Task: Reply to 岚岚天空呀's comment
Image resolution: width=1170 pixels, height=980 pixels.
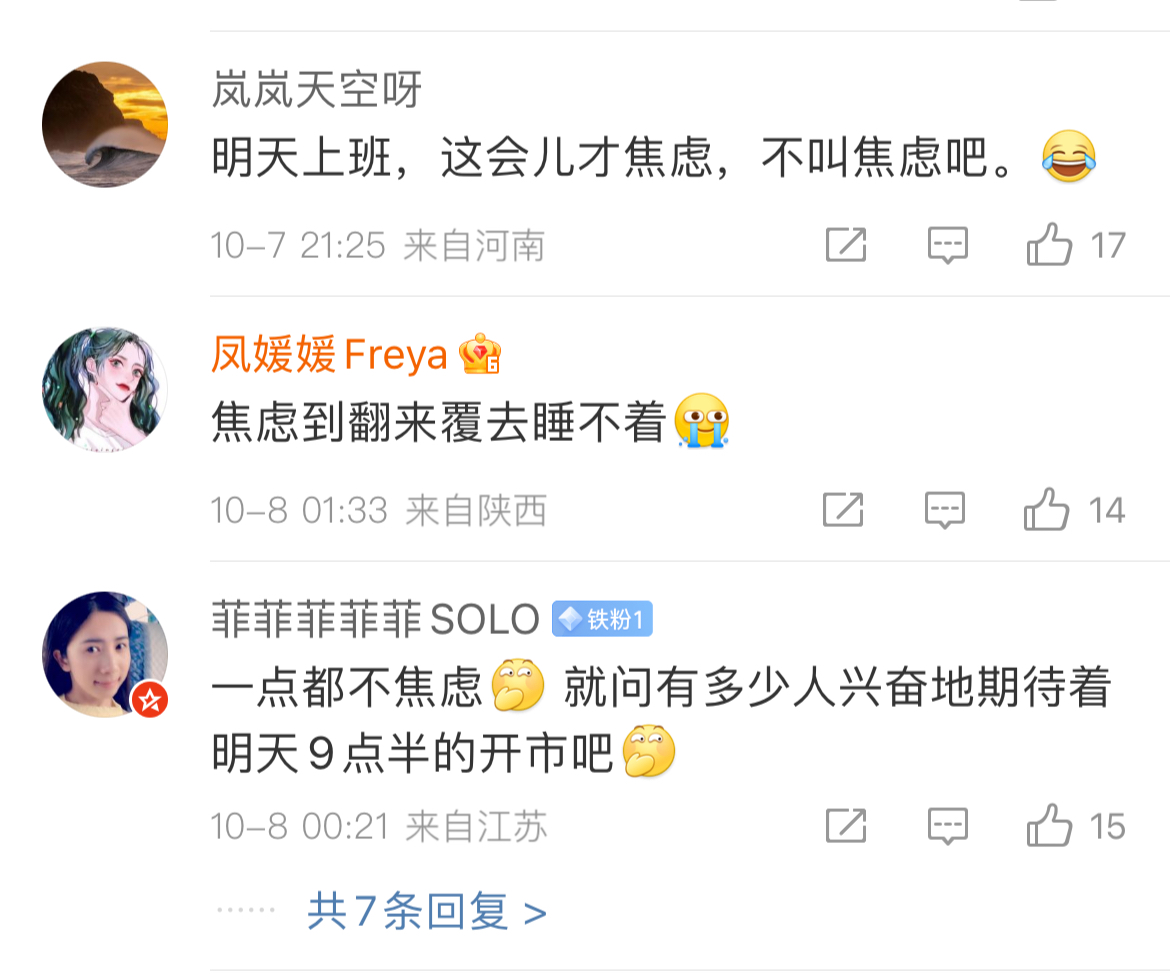Action: (947, 245)
